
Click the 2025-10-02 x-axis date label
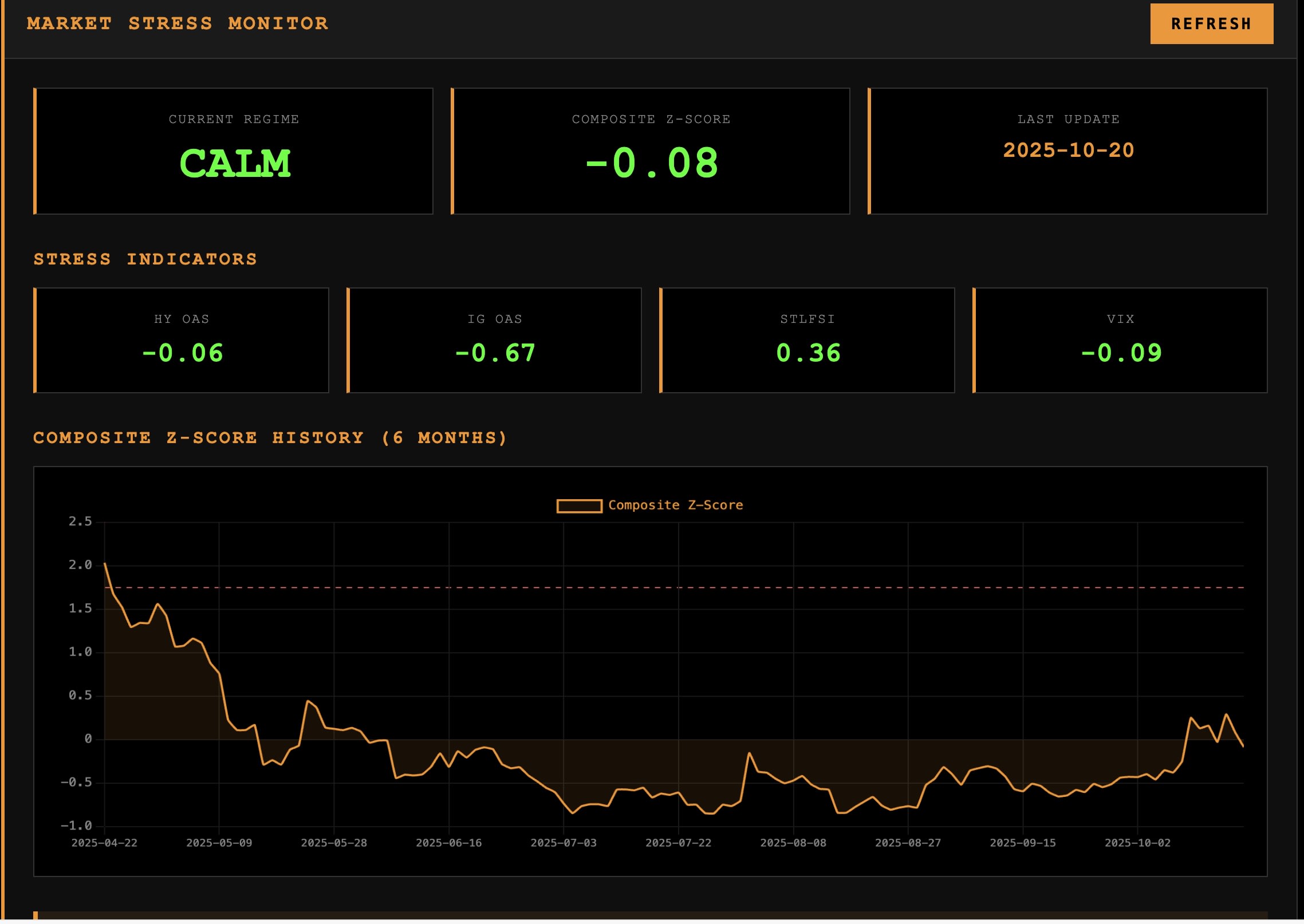click(x=1137, y=843)
